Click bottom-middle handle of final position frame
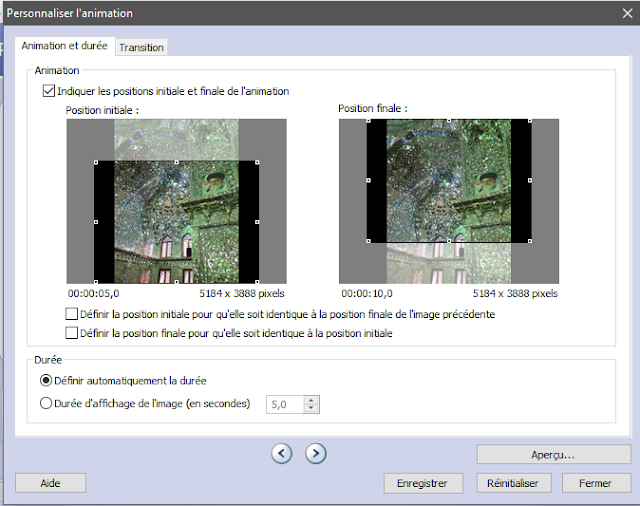The image size is (640, 506). pyautogui.click(x=449, y=241)
